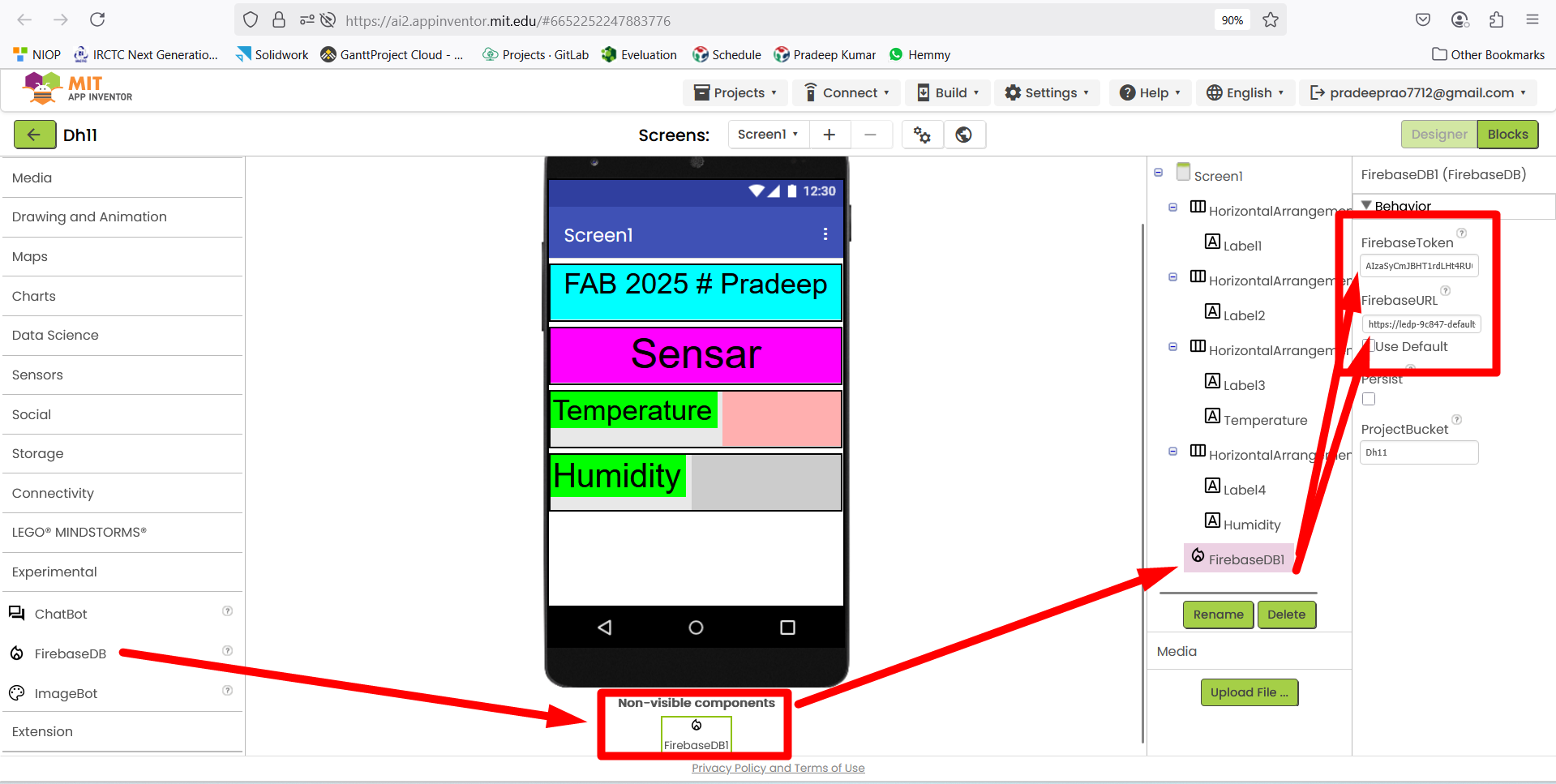Collapse the Screen1 tree node

click(x=1158, y=172)
